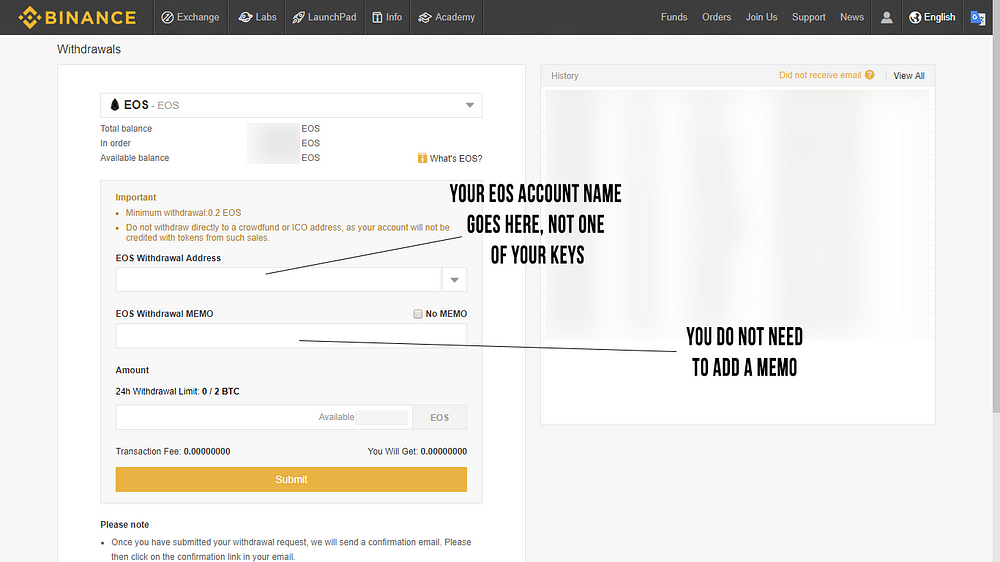This screenshot has height=562, width=1000.
Task: Open Binance Academy
Action: point(447,17)
